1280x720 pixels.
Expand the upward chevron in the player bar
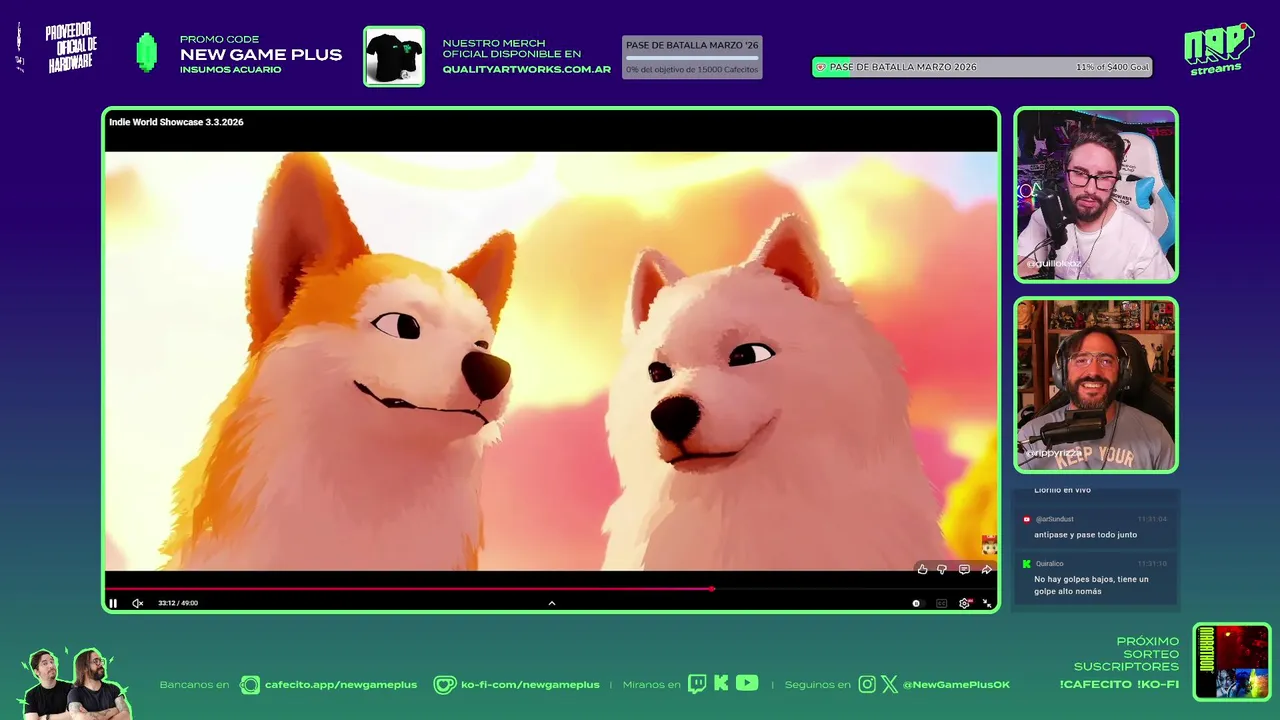pyautogui.click(x=552, y=603)
